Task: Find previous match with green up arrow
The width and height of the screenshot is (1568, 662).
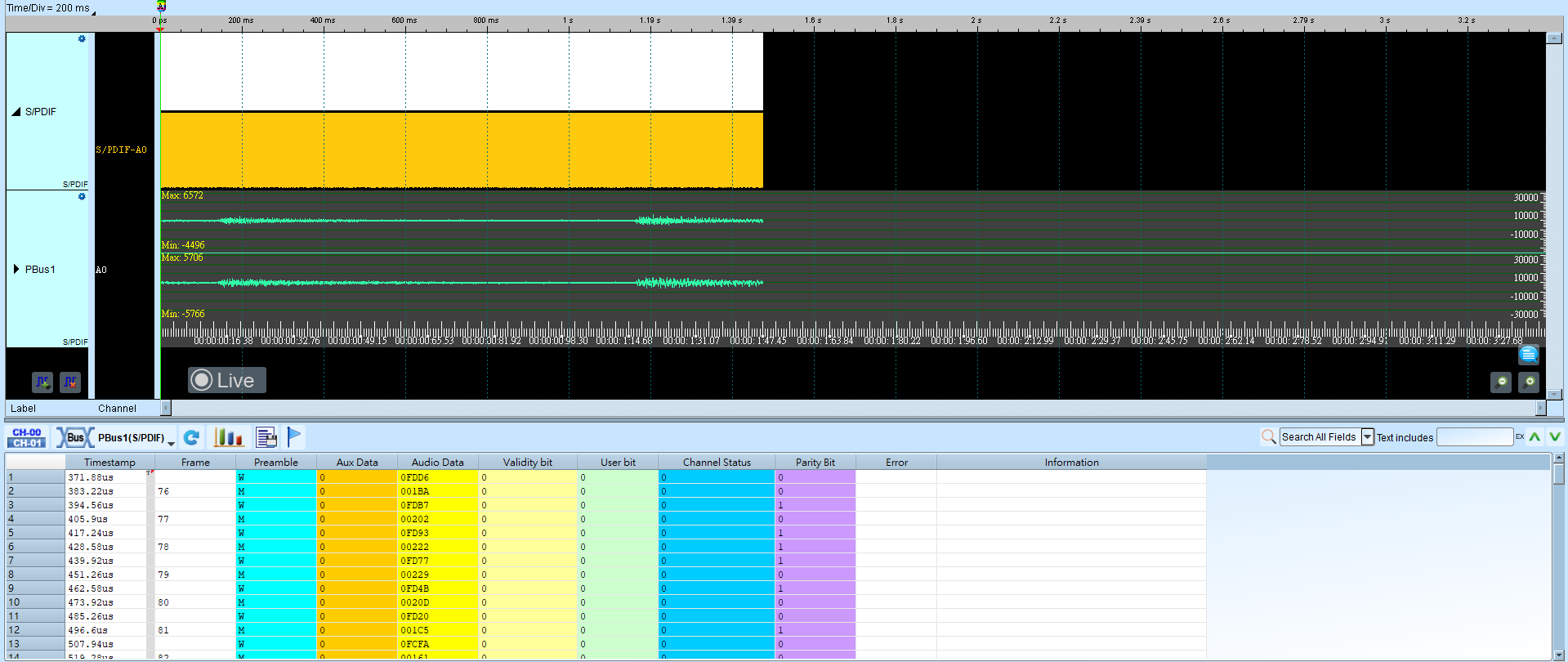Action: (x=1534, y=437)
